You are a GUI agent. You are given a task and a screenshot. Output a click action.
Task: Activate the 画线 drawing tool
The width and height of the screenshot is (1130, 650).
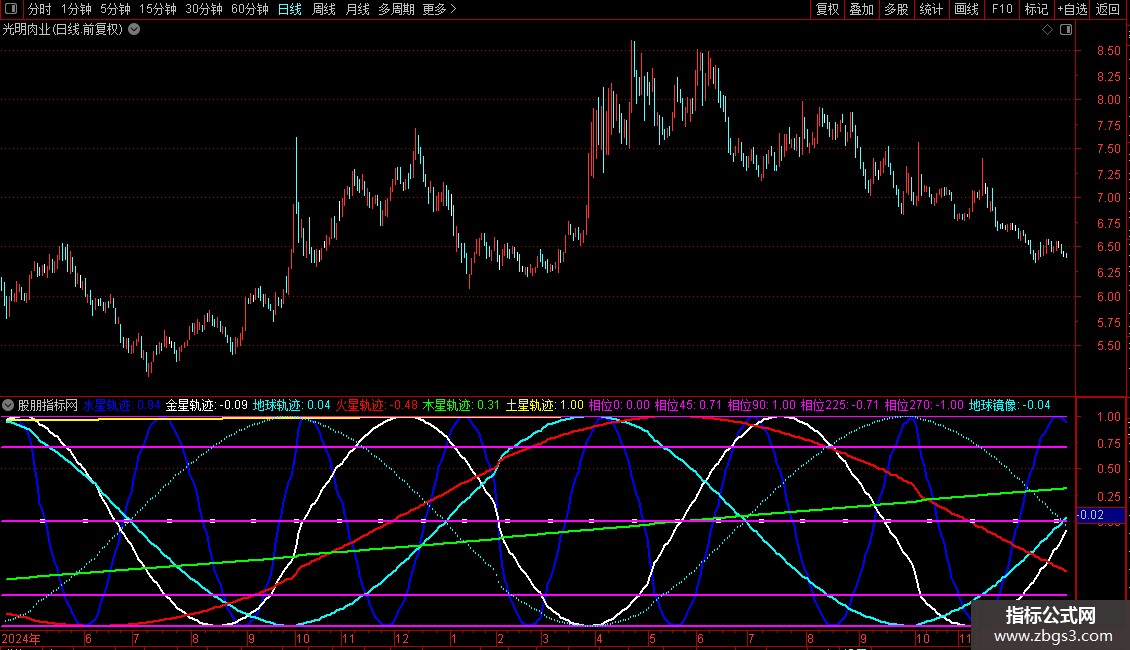[966, 9]
